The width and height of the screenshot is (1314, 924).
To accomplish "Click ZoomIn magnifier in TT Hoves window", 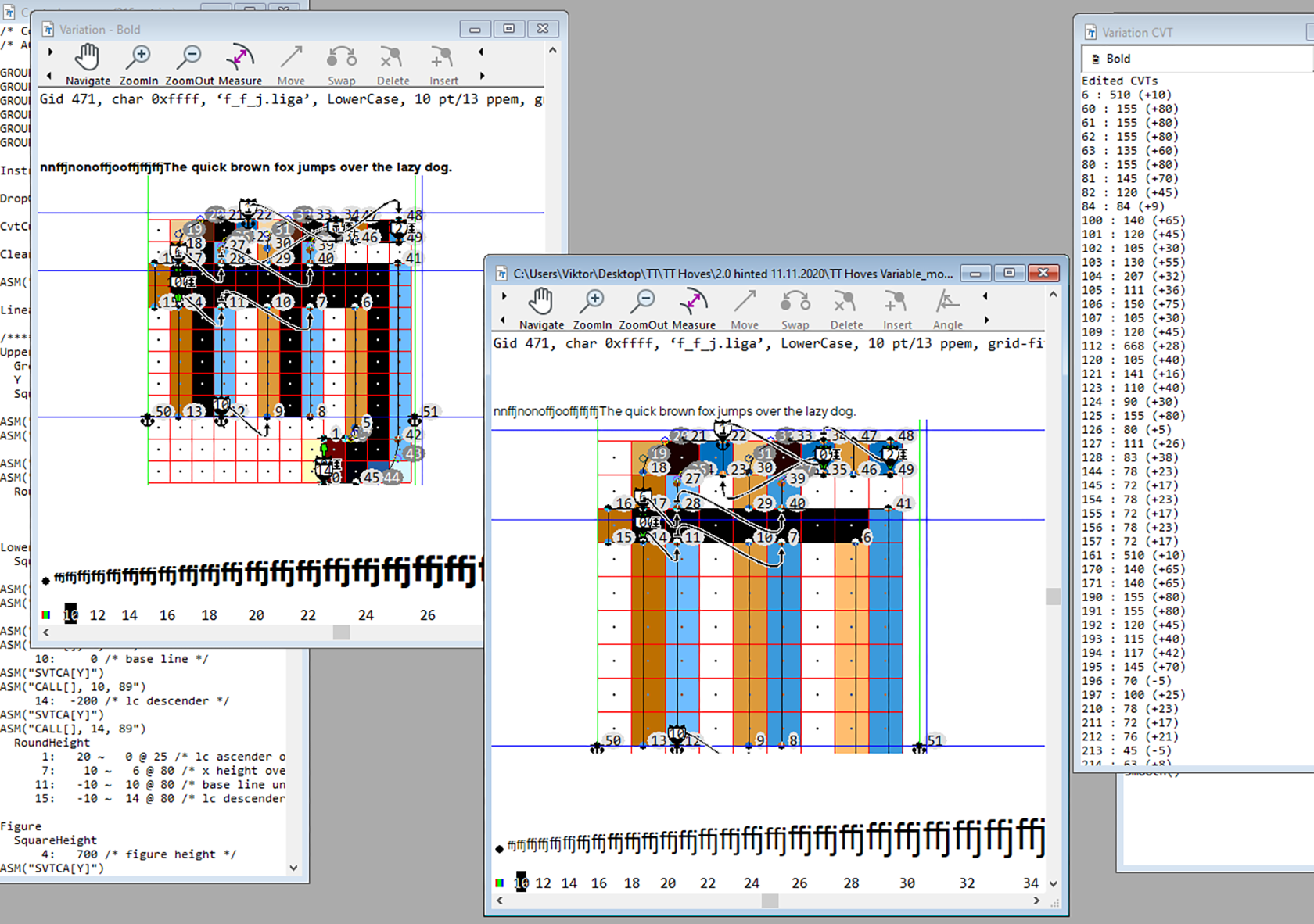I will [592, 309].
